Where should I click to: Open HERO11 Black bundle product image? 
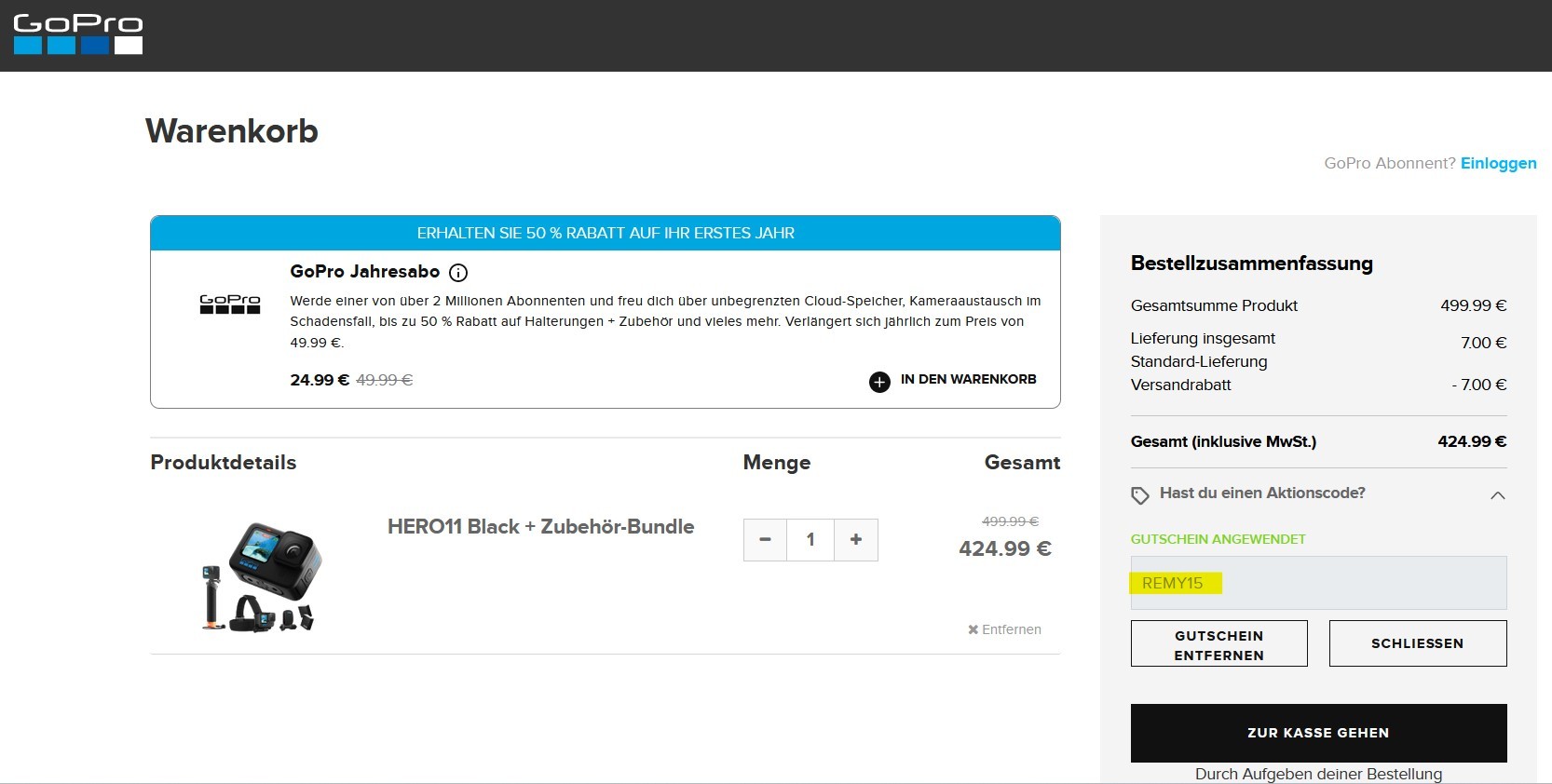(x=262, y=577)
